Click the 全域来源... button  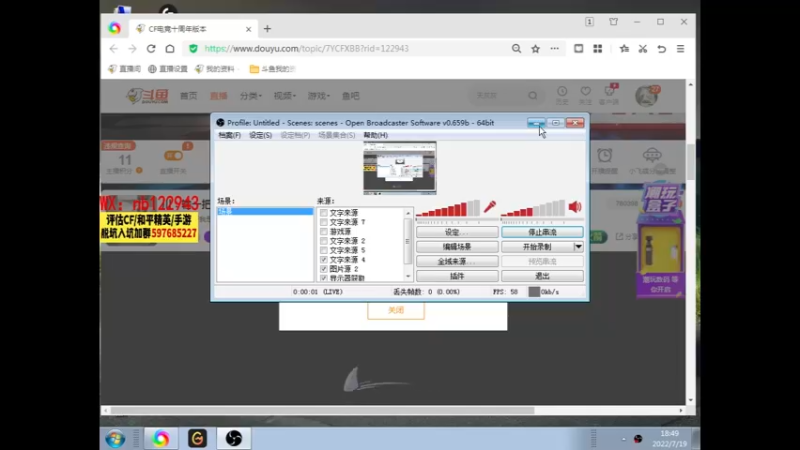[x=457, y=261]
